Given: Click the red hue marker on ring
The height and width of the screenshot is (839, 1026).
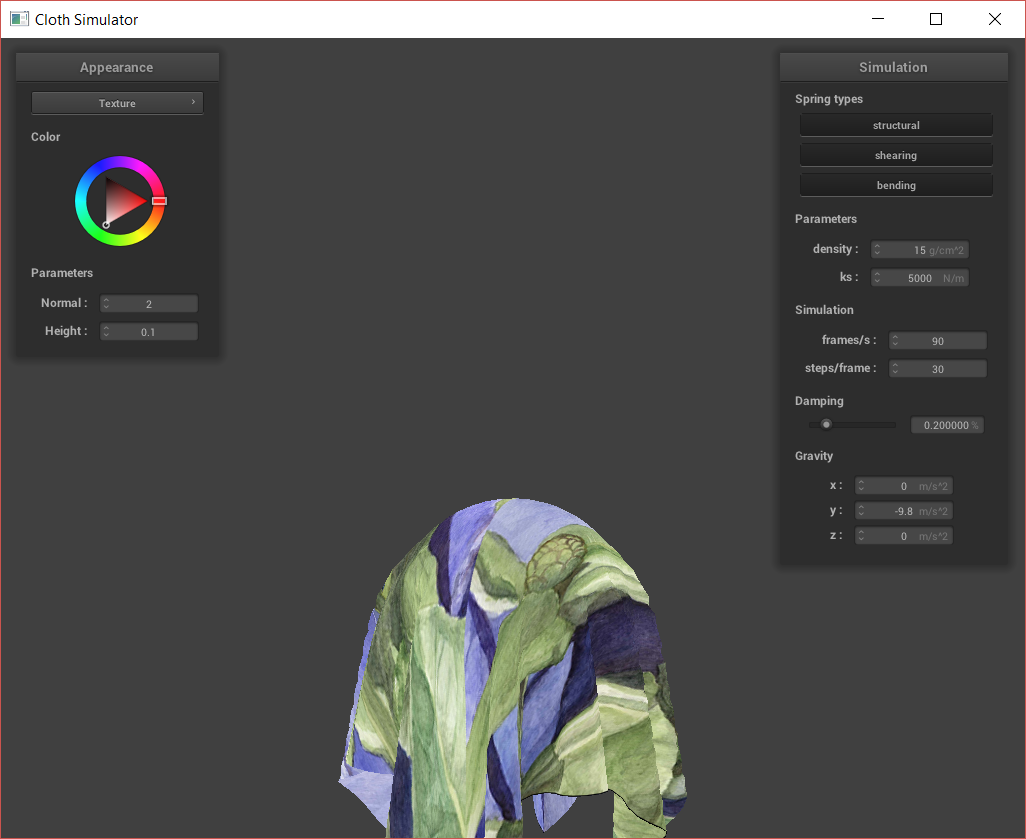Looking at the screenshot, I should click(x=159, y=201).
